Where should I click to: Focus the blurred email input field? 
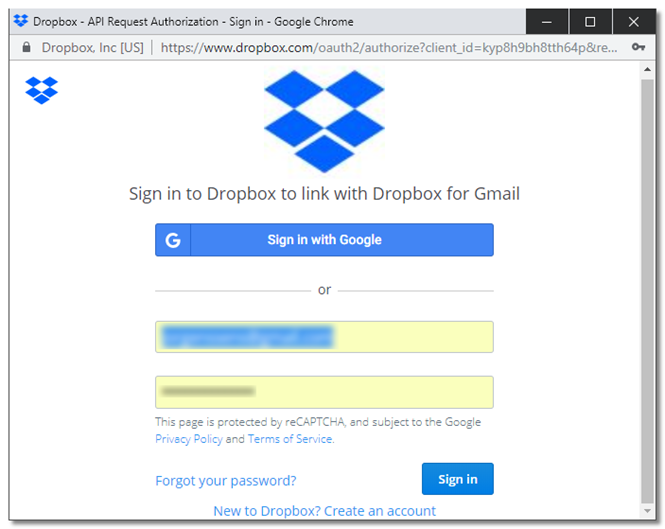tap(324, 337)
